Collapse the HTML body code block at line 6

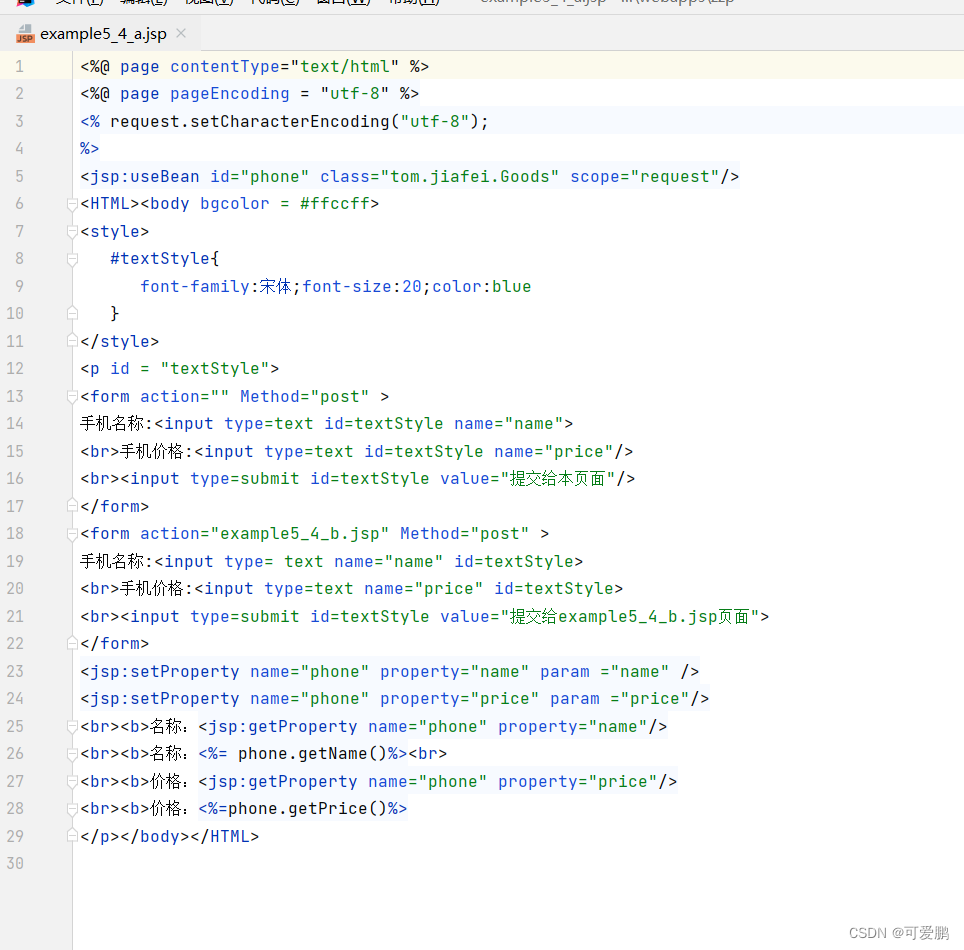click(70, 203)
